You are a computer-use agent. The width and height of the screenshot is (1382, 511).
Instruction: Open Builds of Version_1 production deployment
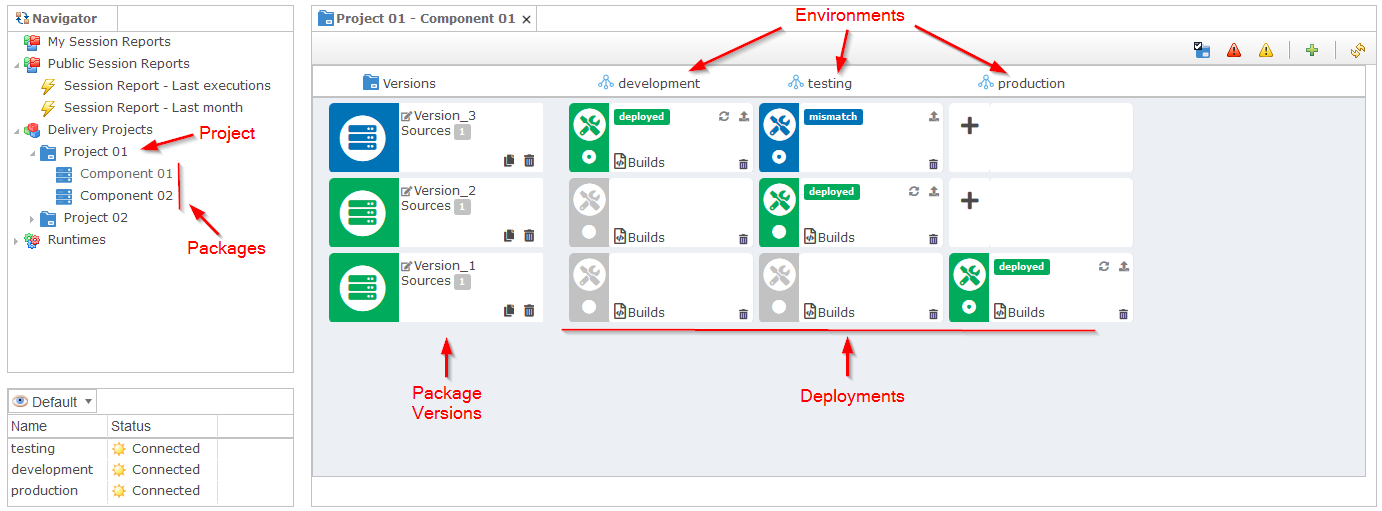[x=1019, y=312]
